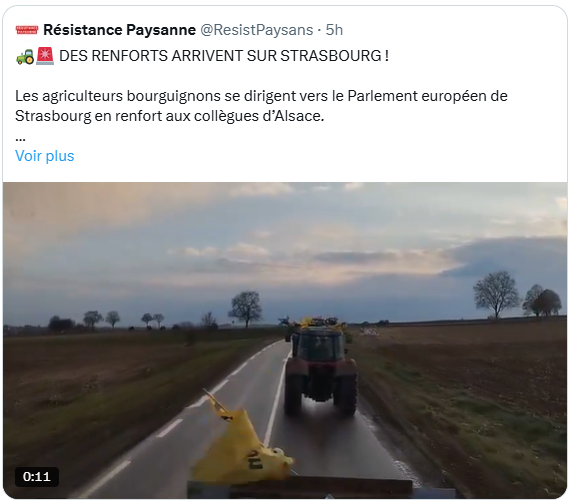Click the 5h timestamp
Image resolution: width=571 pixels, height=503 pixels.
(334, 30)
